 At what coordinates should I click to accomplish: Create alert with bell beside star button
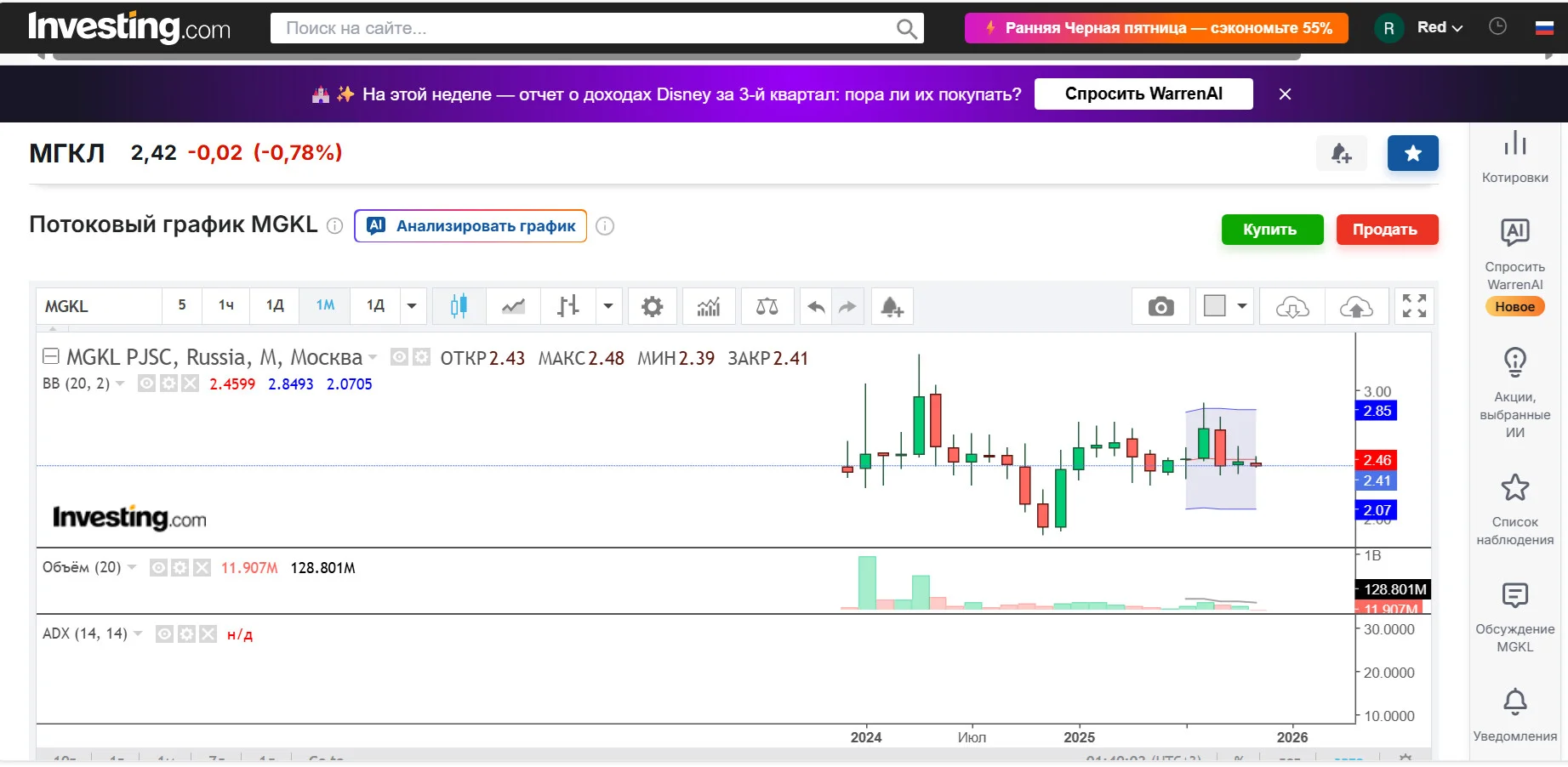point(1342,153)
